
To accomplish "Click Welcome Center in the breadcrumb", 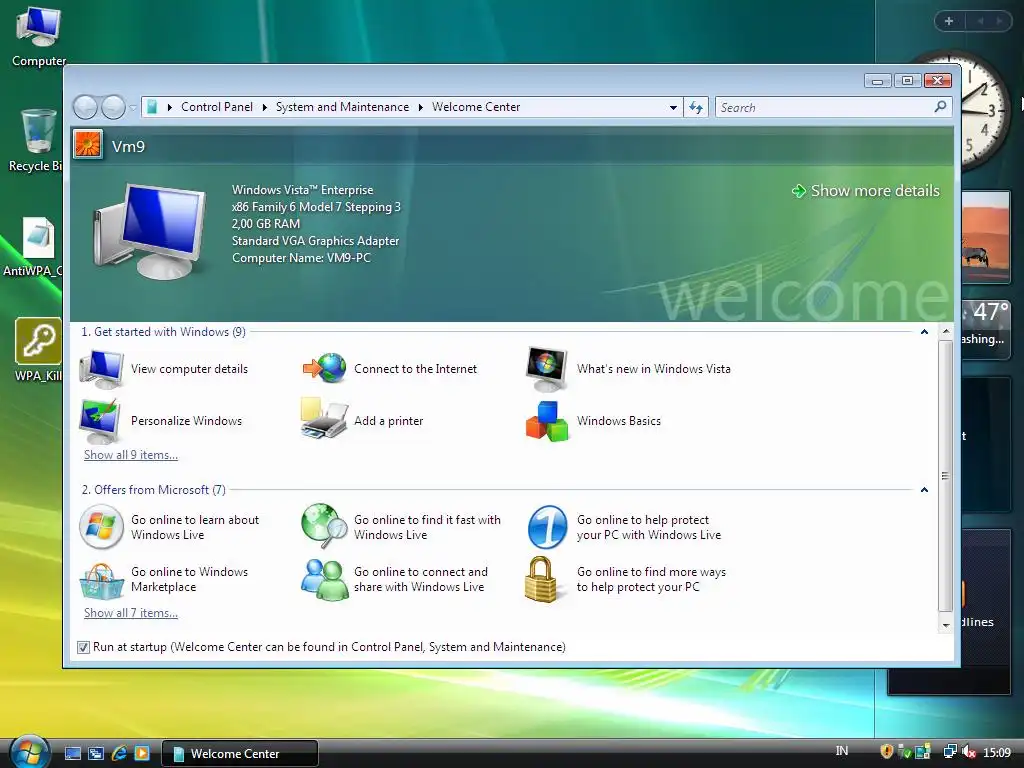I will 476,107.
